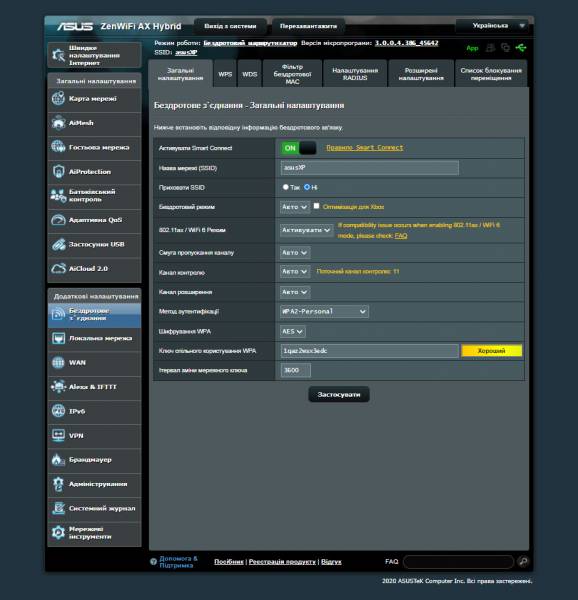Enable the Xbox optimization checkbox
578x600 pixels.
[x=316, y=206]
